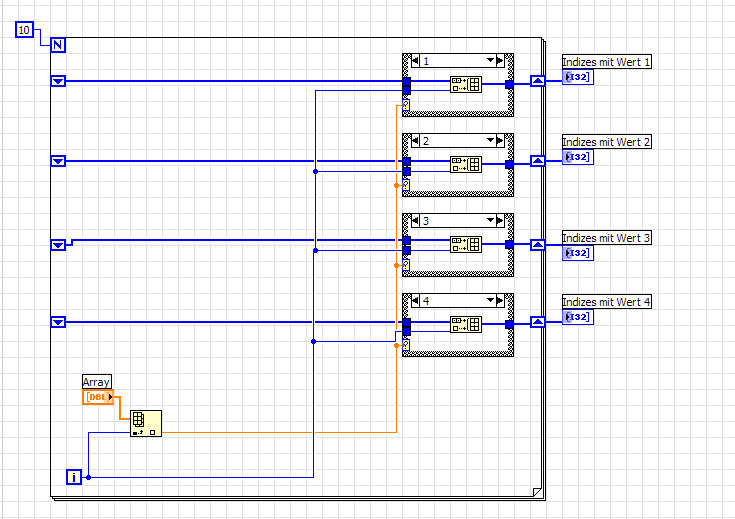
Task: Go to next case in structure 3
Action: pyautogui.click(x=500, y=220)
